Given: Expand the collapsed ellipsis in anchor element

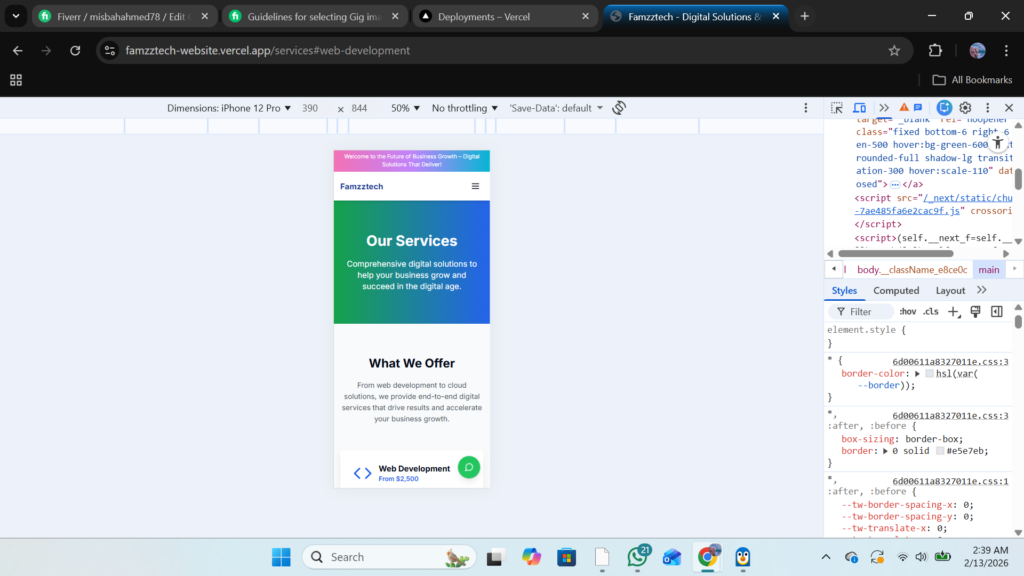Looking at the screenshot, I should pos(895,185).
